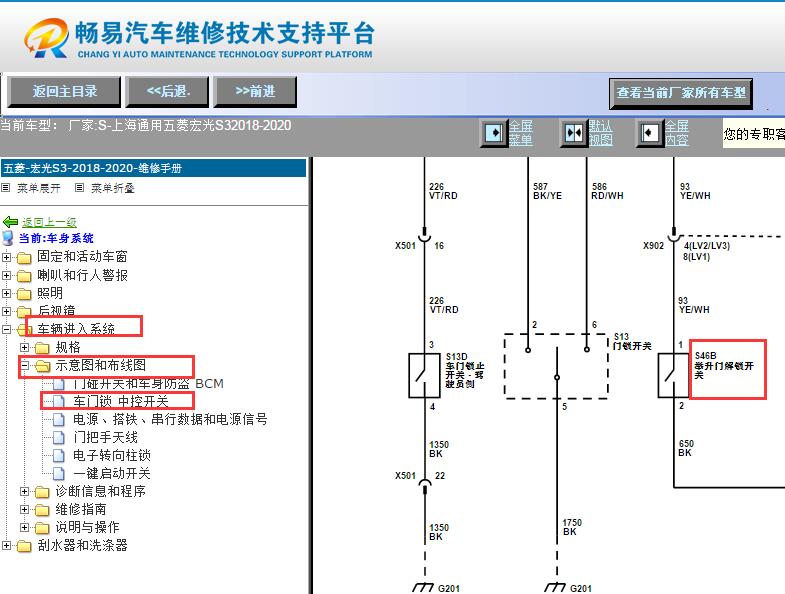Select the 喇叭和行人警报 folder label
Viewport: 785px width, 594px height.
point(83,275)
